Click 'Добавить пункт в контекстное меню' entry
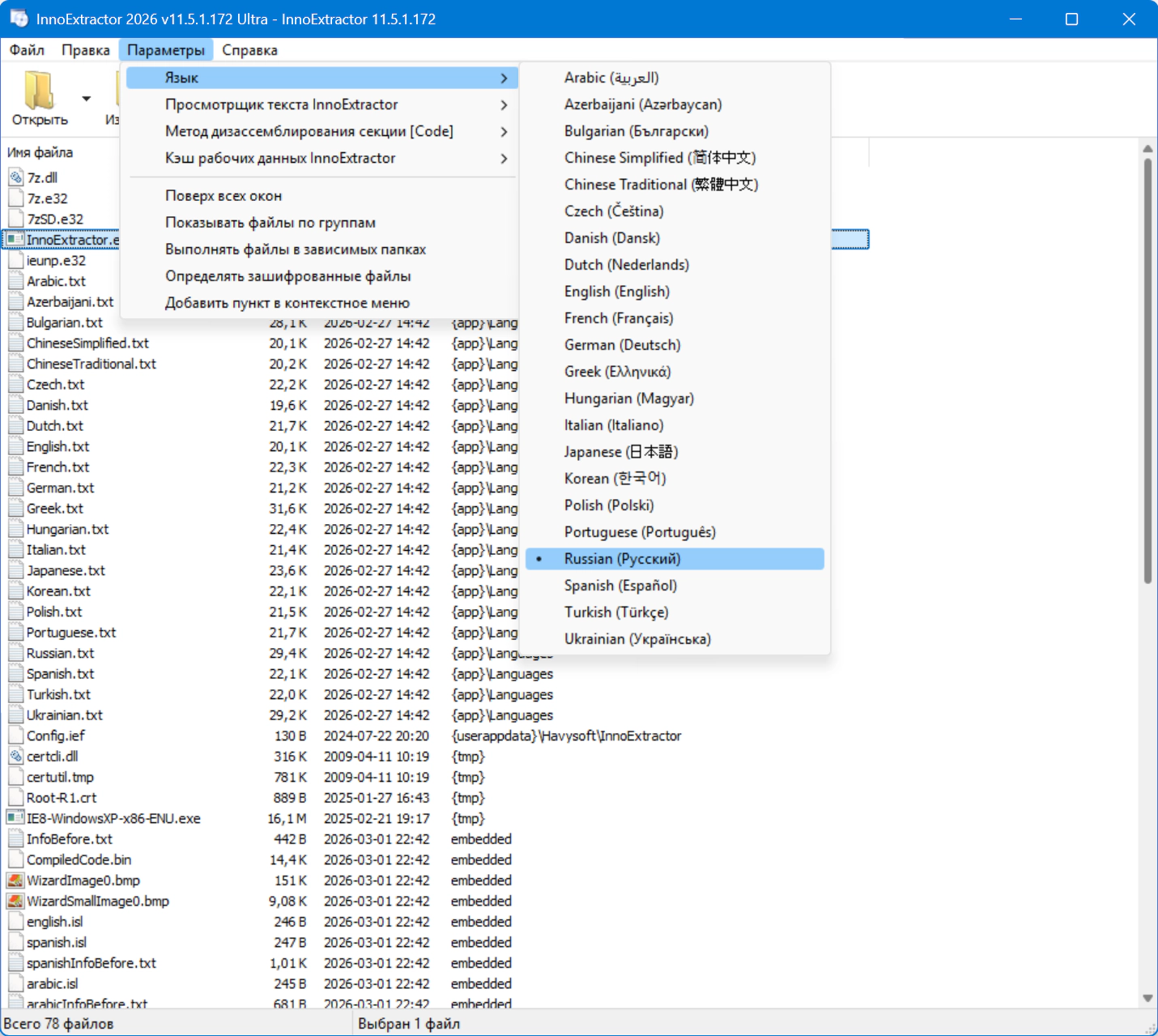This screenshot has width=1158, height=1036. coord(287,303)
